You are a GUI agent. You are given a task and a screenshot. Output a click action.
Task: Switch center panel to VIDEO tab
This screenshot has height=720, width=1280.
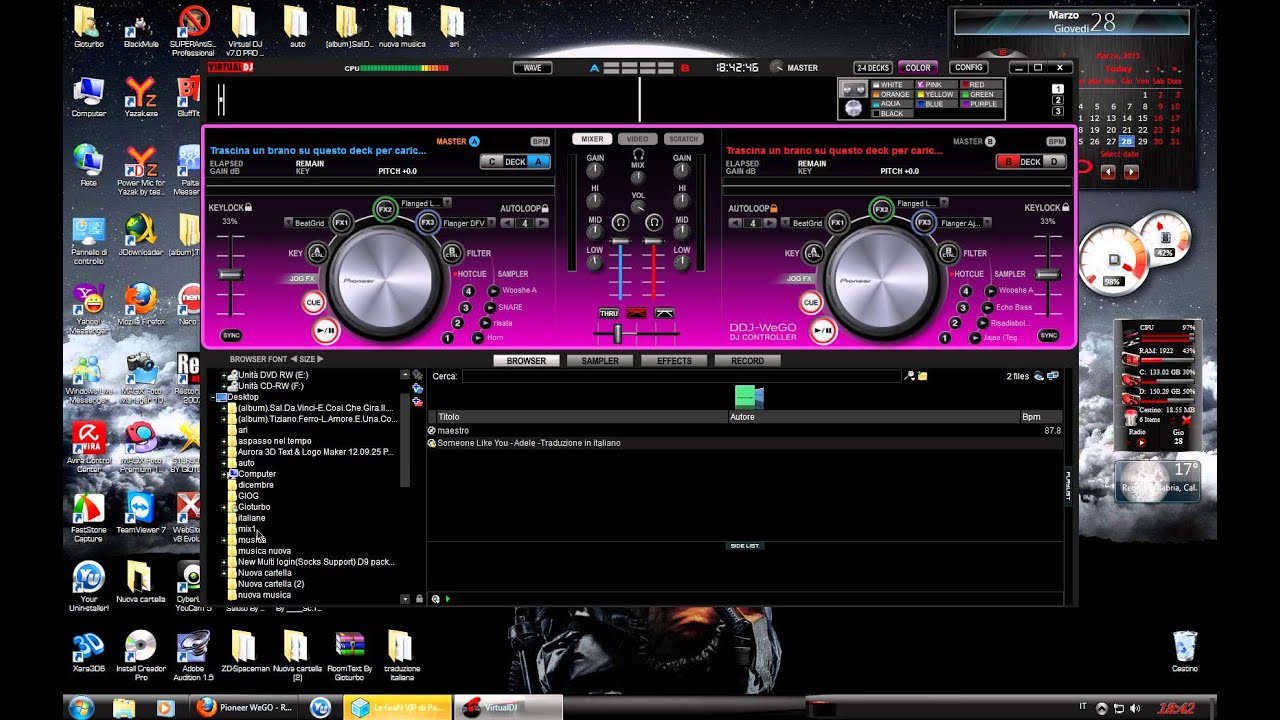click(638, 139)
